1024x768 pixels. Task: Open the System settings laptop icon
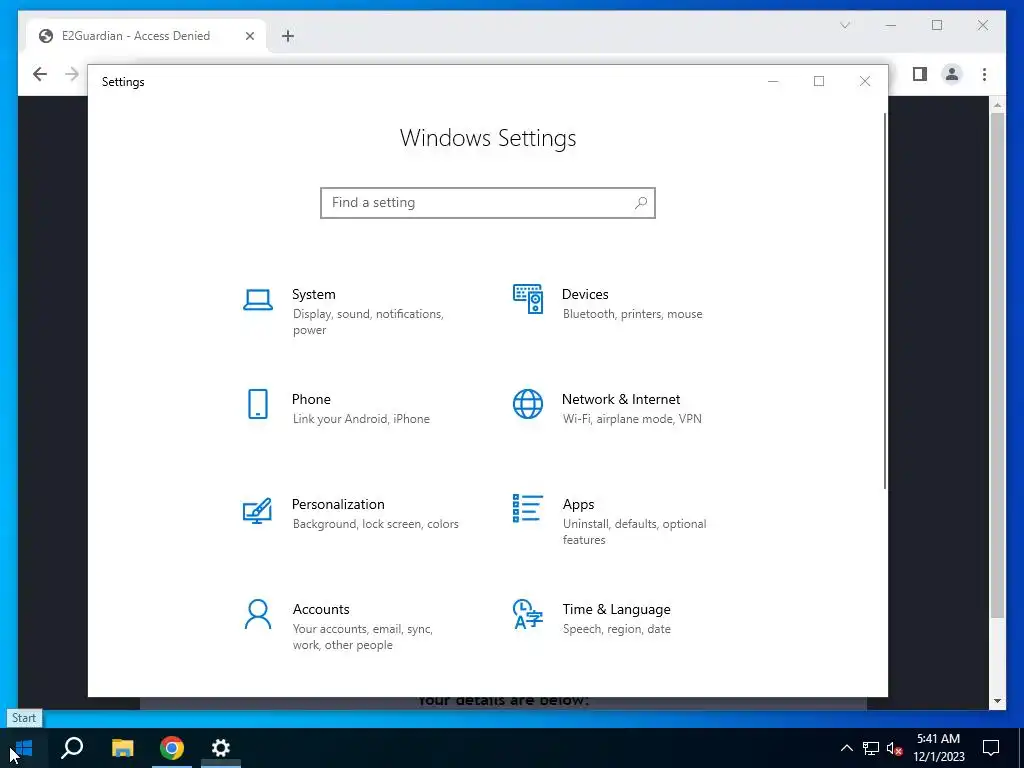point(258,300)
